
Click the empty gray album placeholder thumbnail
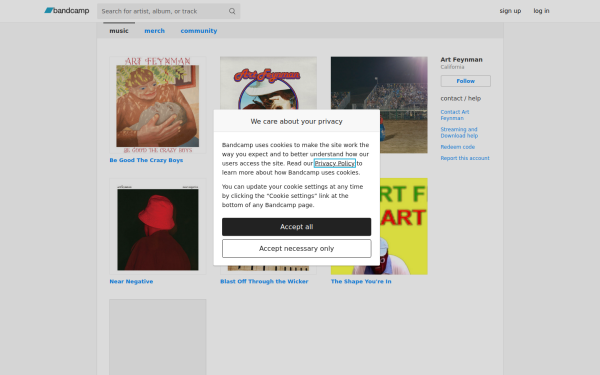pos(158,337)
